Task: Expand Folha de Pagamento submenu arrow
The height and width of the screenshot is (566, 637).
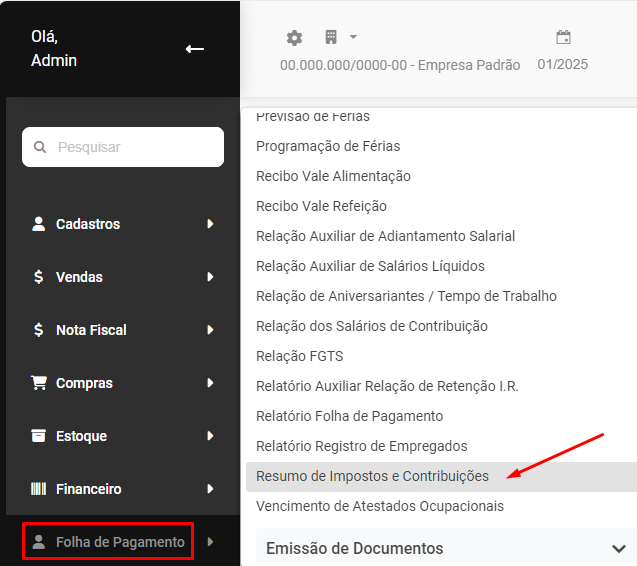Action: [x=210, y=542]
